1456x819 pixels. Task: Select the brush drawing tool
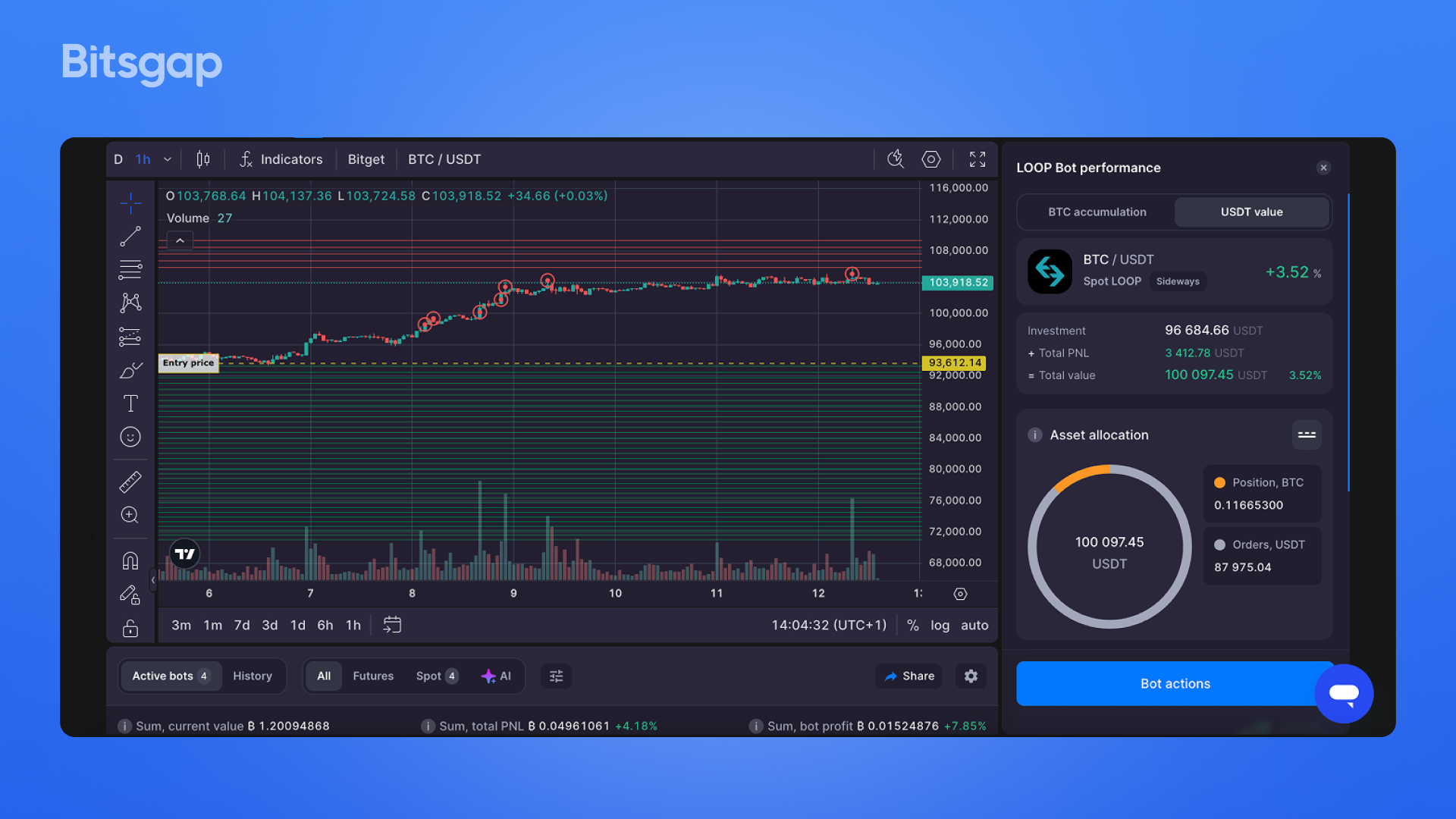click(x=130, y=370)
